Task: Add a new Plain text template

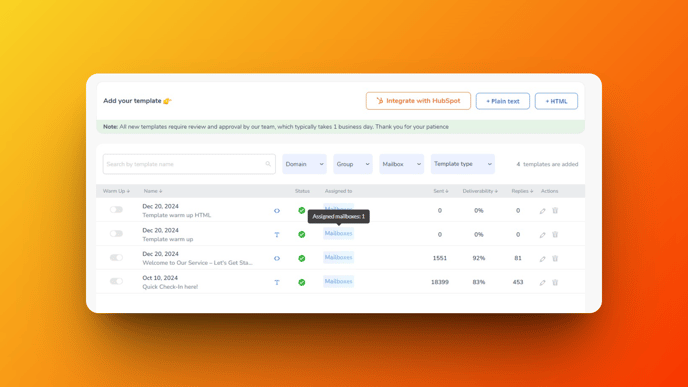Action: (502, 101)
